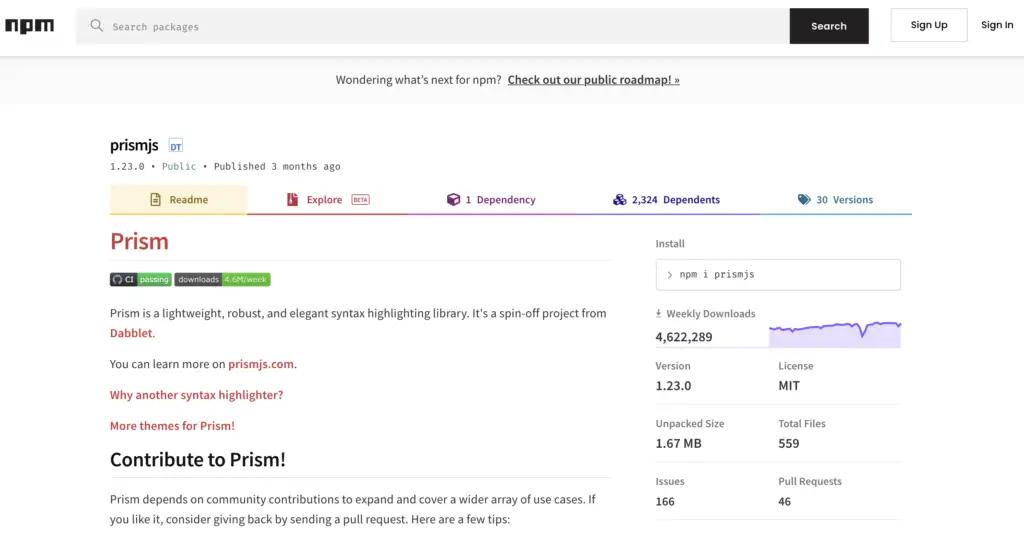The height and width of the screenshot is (535, 1024).
Task: Click the Explore file icon
Action: pos(292,199)
